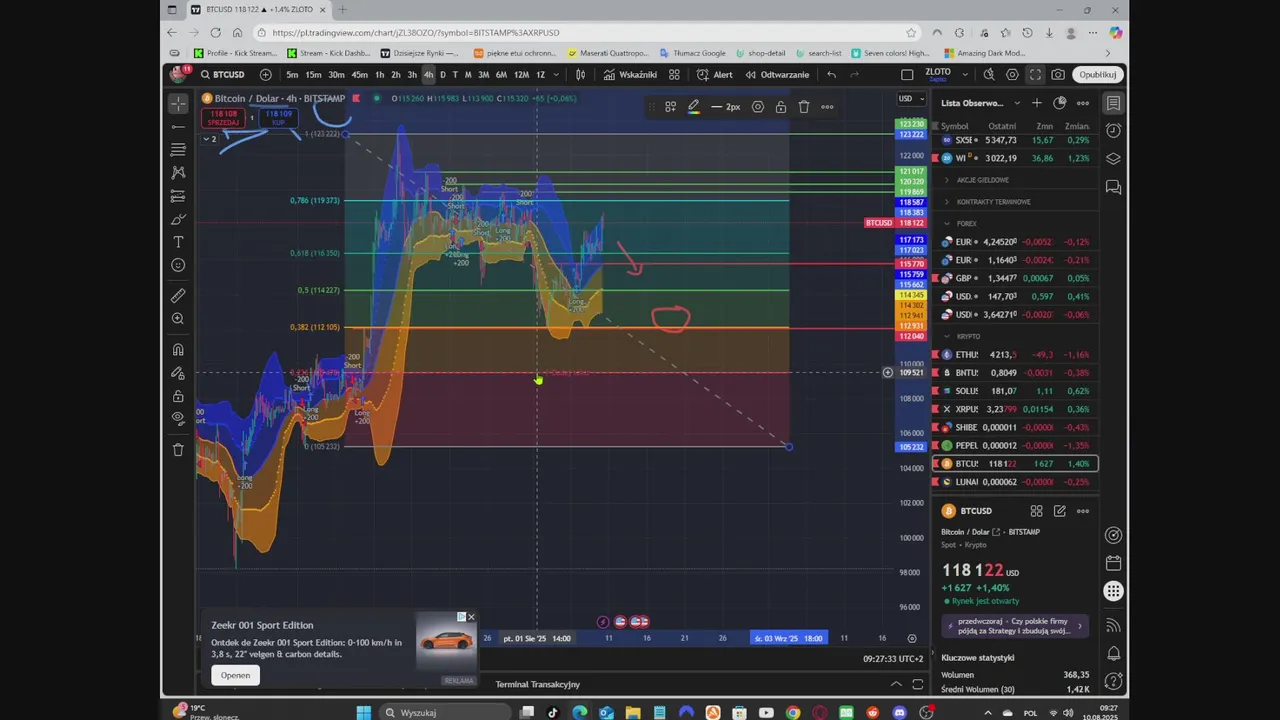Open the Terminal Transakcyjny panel tab

tap(537, 684)
